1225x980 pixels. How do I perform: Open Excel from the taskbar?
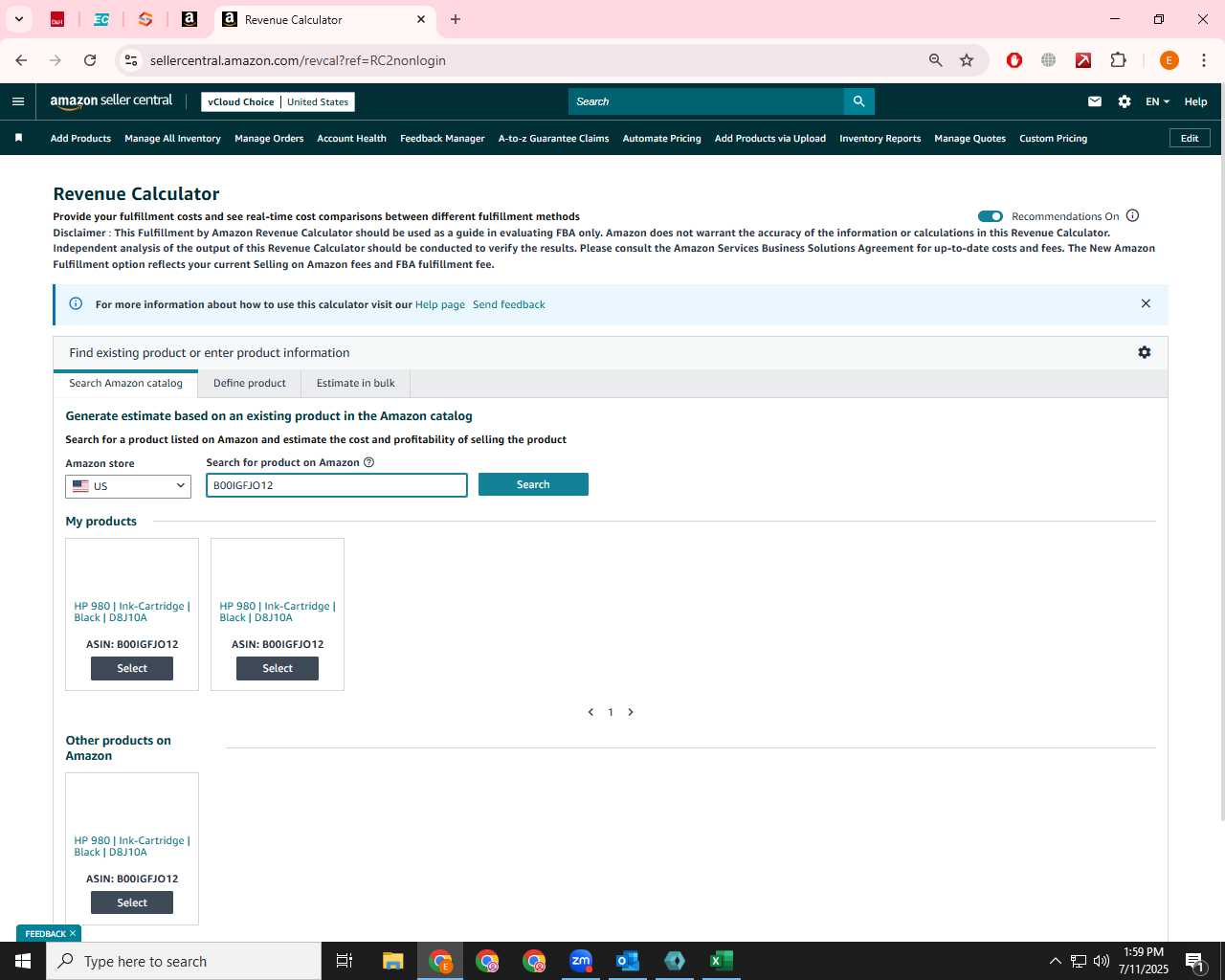pyautogui.click(x=722, y=961)
